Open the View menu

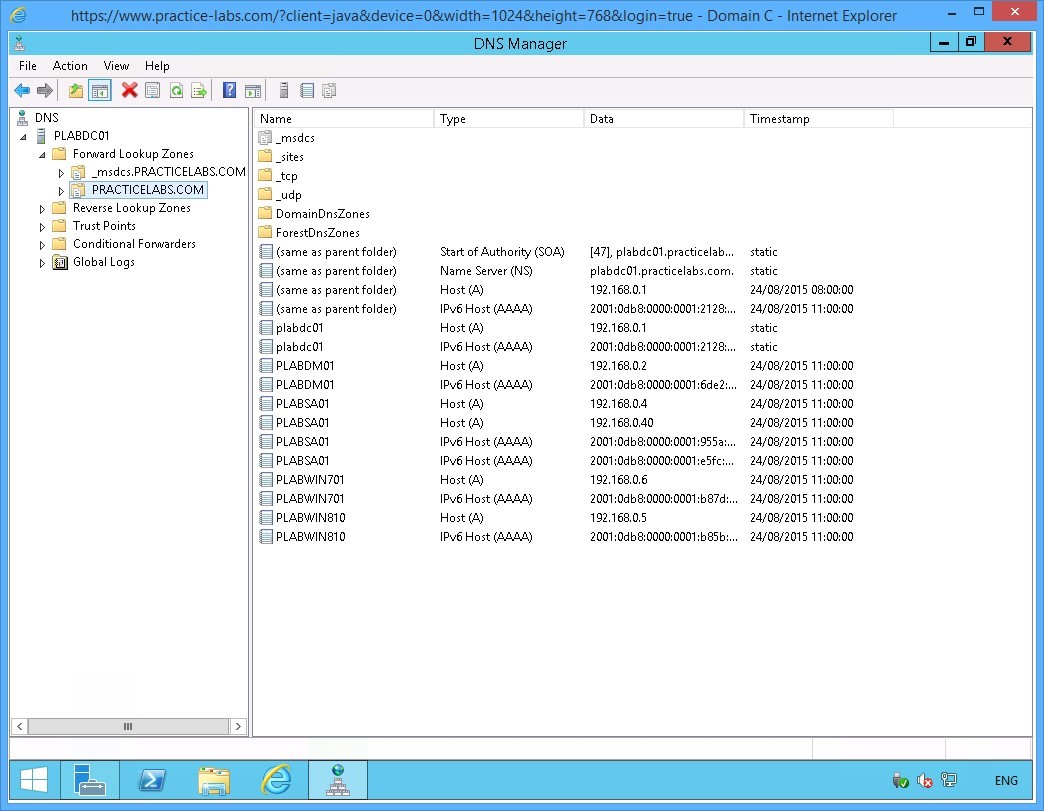pos(116,66)
